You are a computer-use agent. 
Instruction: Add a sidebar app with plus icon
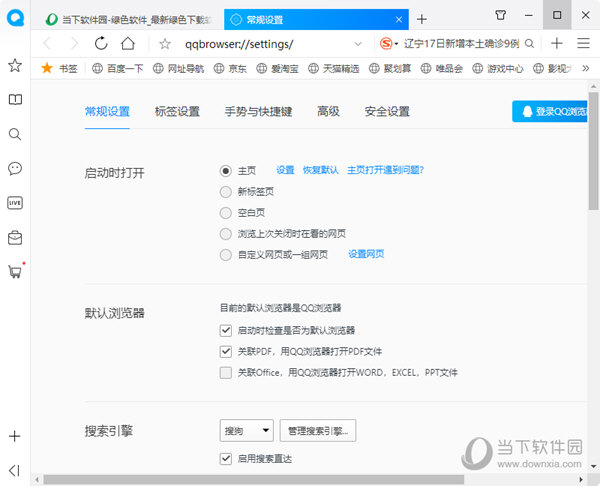pyautogui.click(x=15, y=436)
